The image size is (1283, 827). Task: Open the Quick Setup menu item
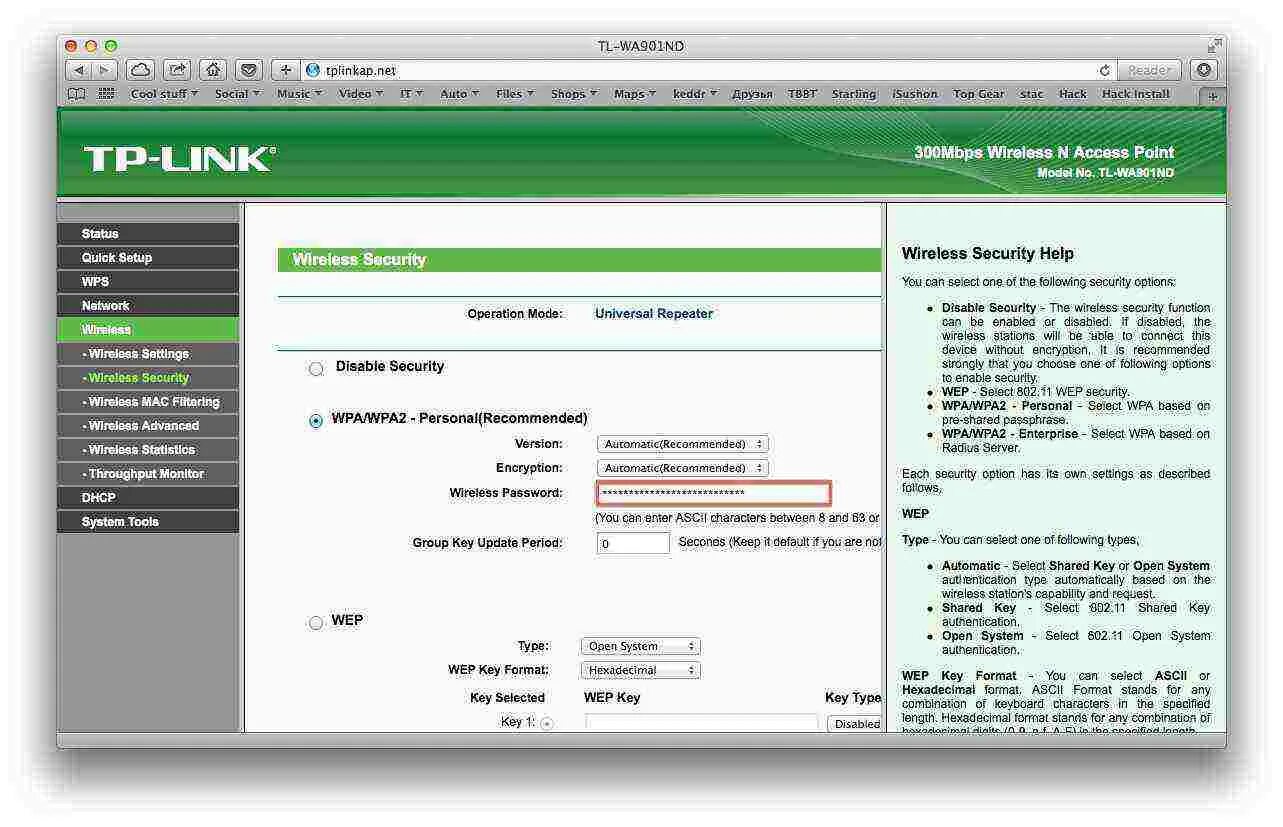(148, 258)
